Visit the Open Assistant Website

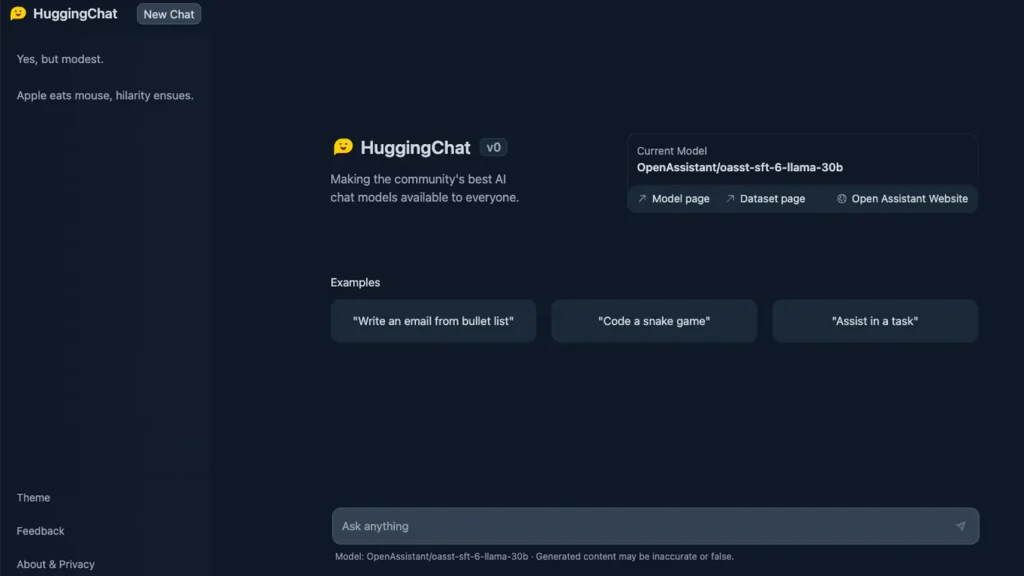[x=908, y=199]
